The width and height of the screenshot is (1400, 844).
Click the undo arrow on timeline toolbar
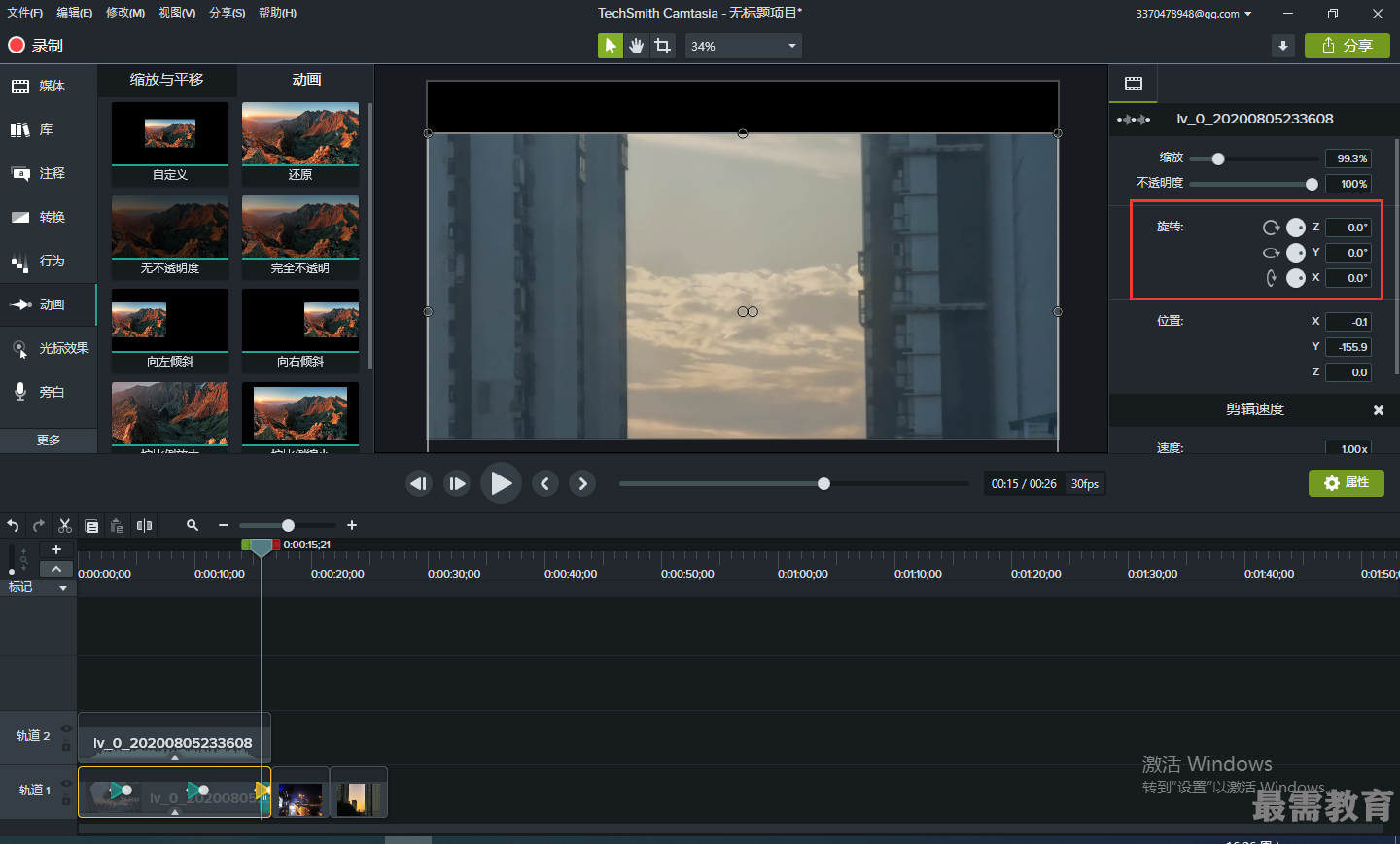tap(13, 525)
